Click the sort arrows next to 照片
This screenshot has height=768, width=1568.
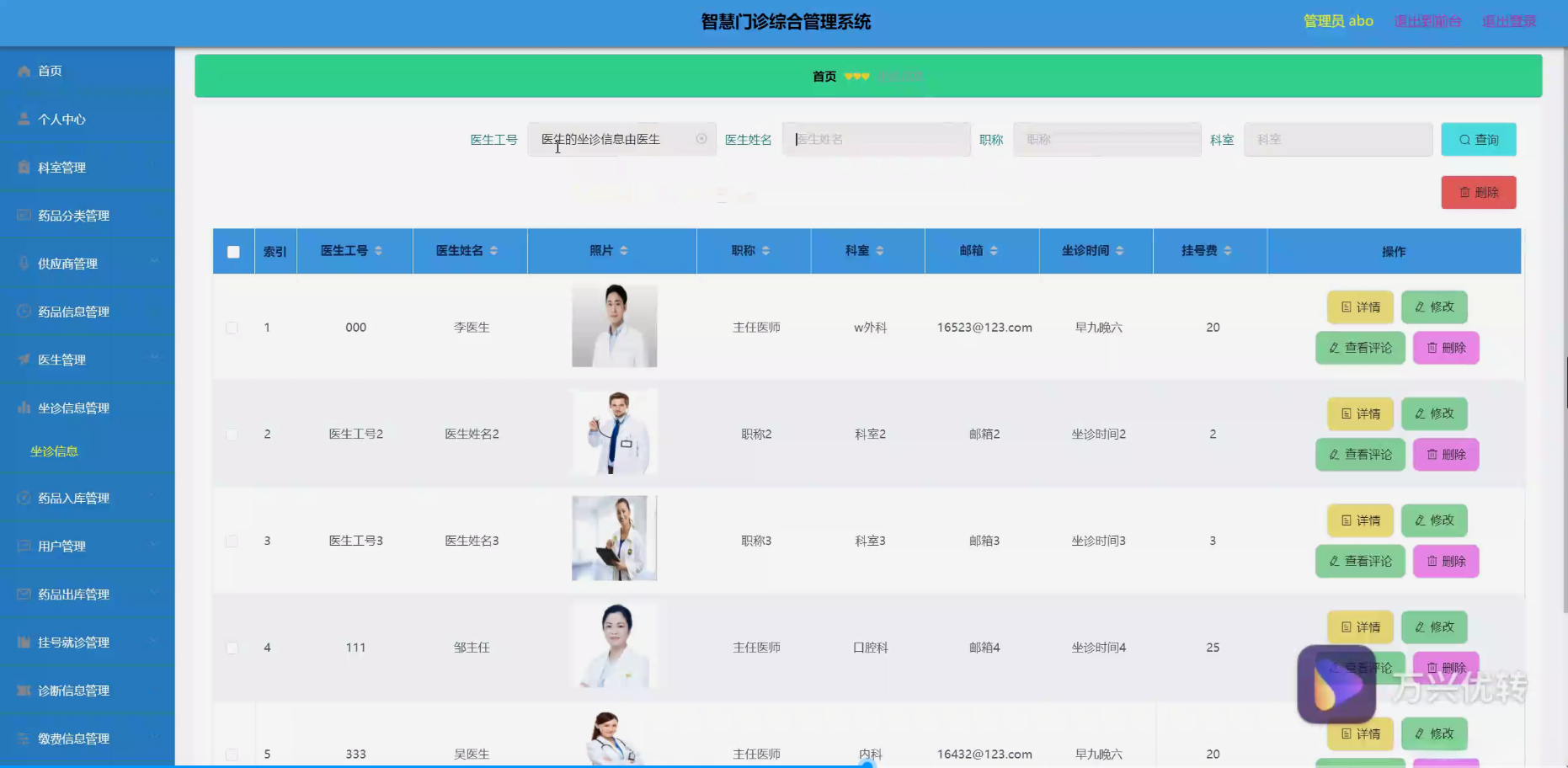[624, 251]
